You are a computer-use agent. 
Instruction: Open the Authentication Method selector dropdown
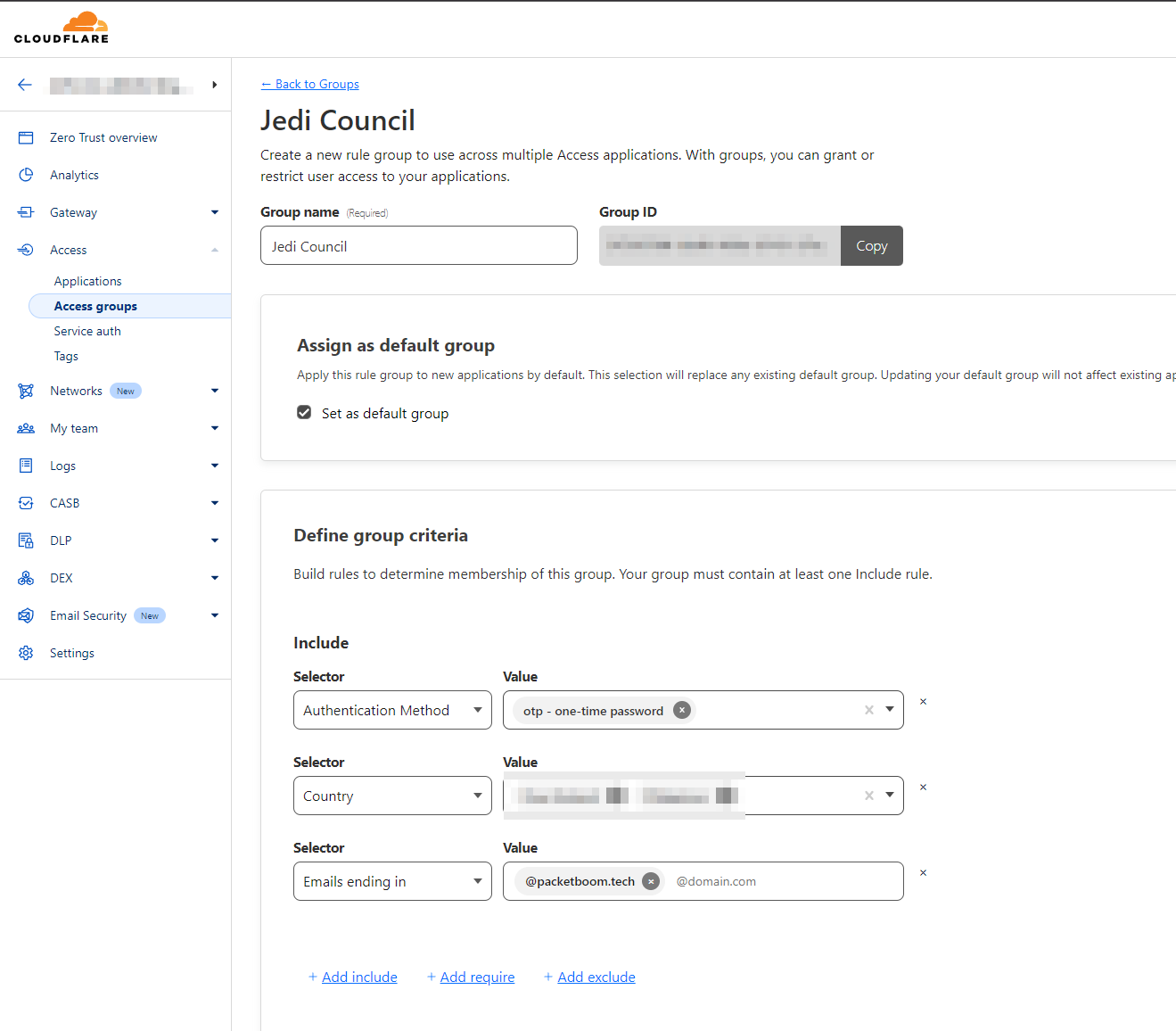392,711
